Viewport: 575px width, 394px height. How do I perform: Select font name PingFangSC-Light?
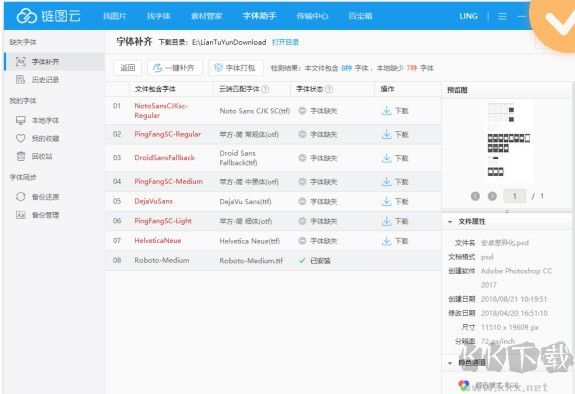[x=163, y=221]
